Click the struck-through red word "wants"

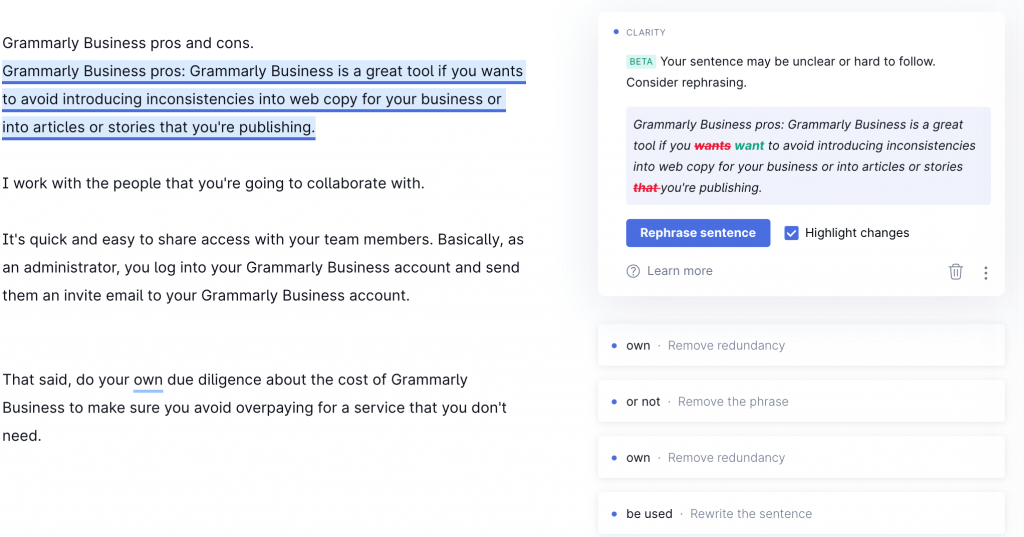pos(712,146)
